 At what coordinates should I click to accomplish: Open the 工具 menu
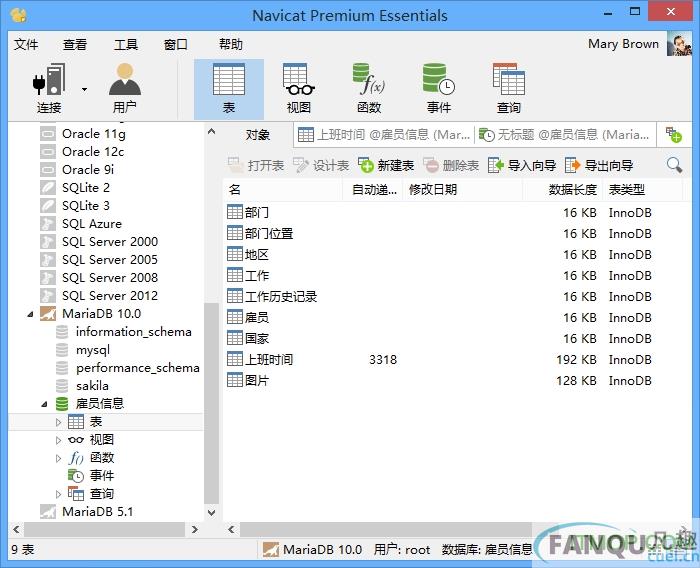[125, 44]
